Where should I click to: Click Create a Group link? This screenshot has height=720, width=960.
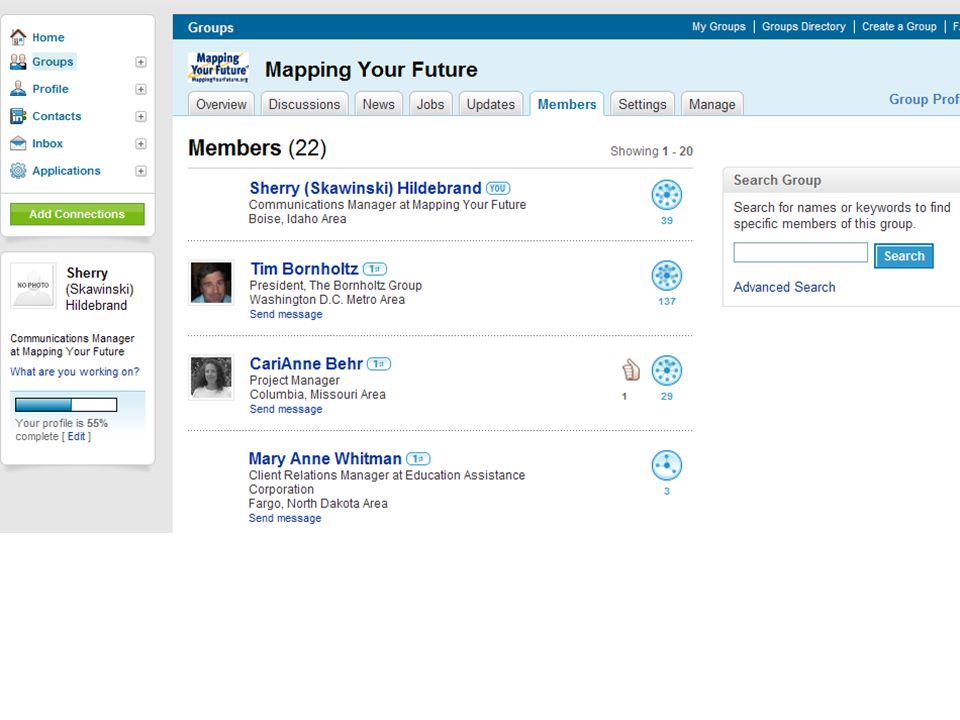(899, 27)
